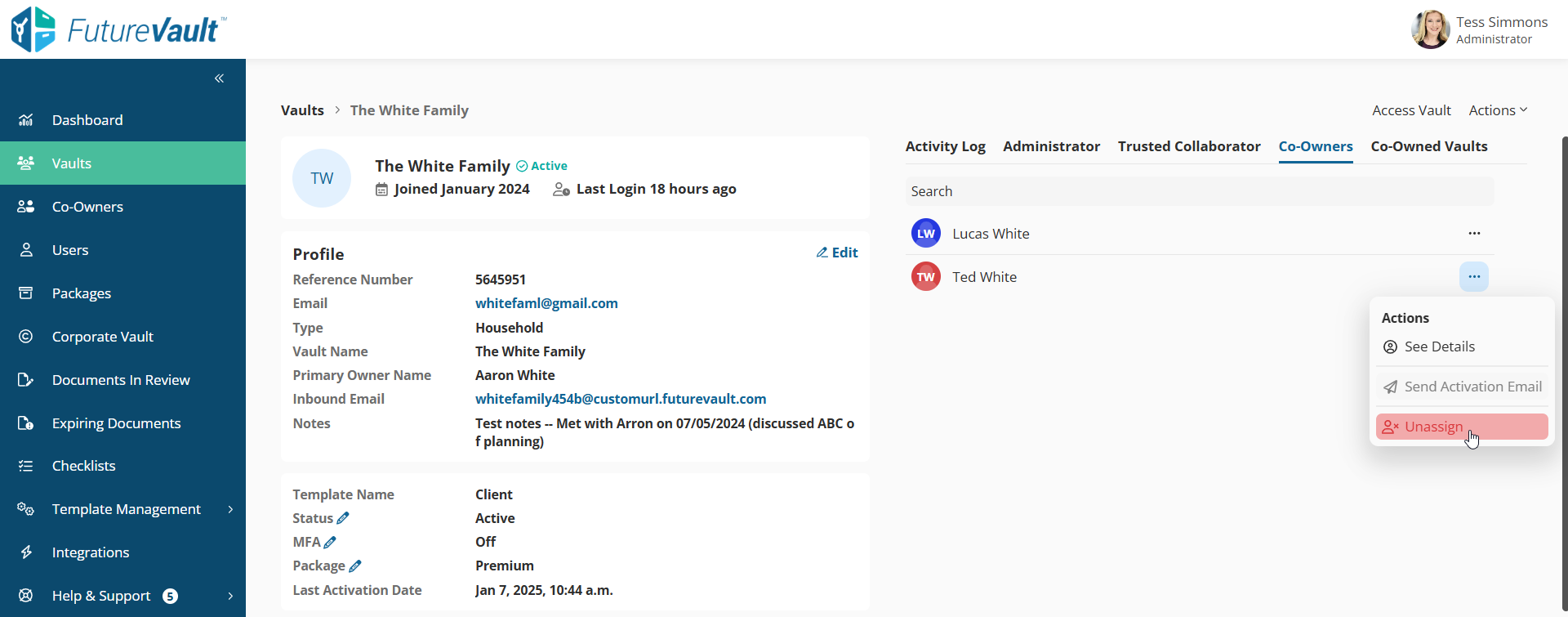Open the Co-Owned Vaults tab

point(1429,146)
